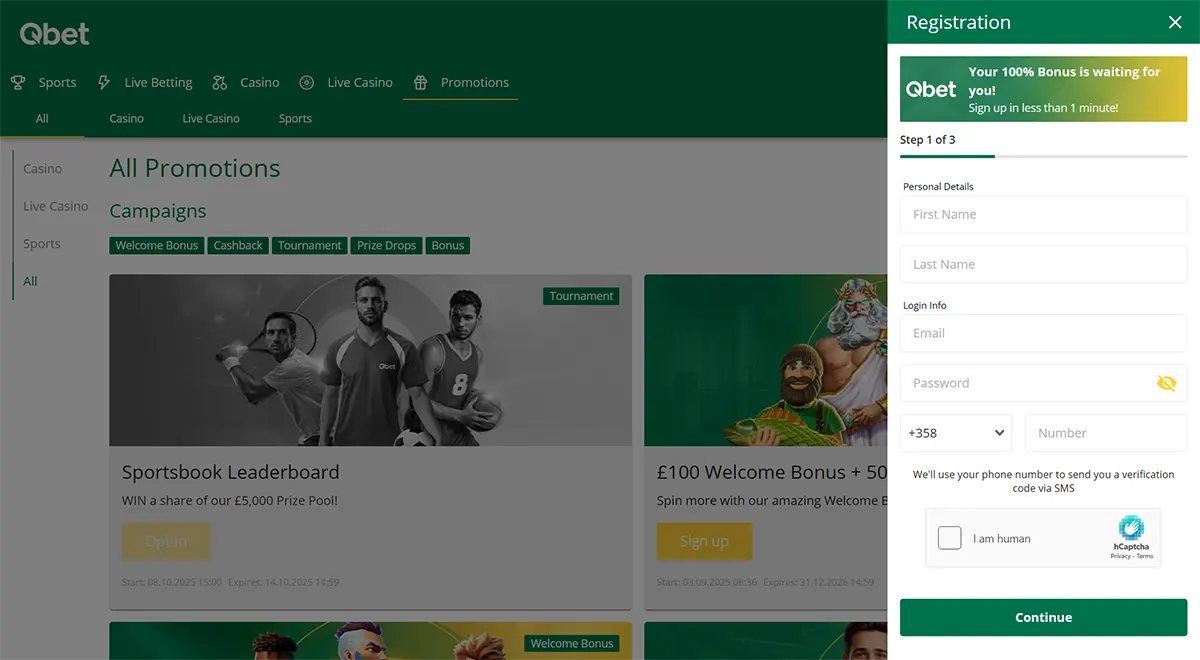Viewport: 1200px width, 660px height.
Task: Click the Last Name field
Action: click(x=1043, y=264)
